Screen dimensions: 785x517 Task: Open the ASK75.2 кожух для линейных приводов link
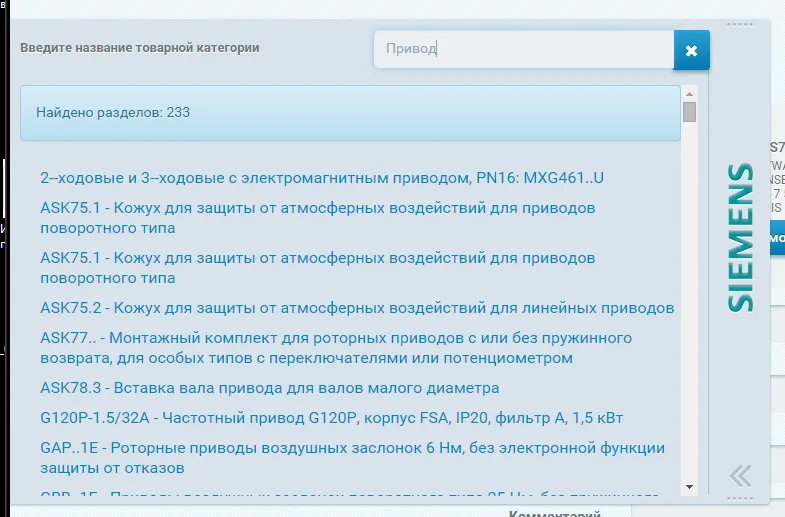point(357,308)
